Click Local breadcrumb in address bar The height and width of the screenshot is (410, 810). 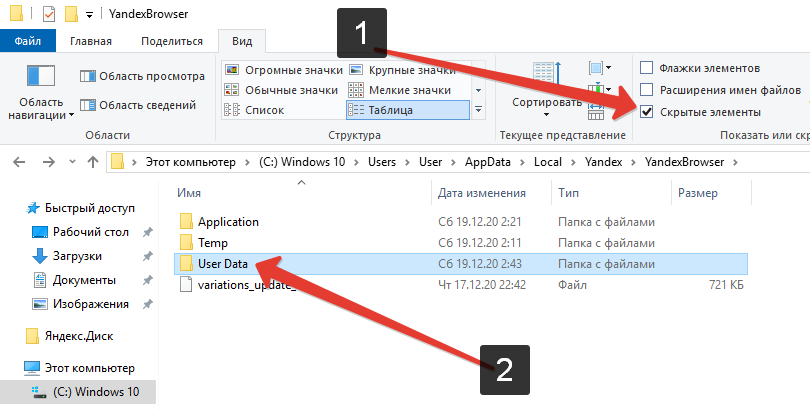[x=548, y=162]
